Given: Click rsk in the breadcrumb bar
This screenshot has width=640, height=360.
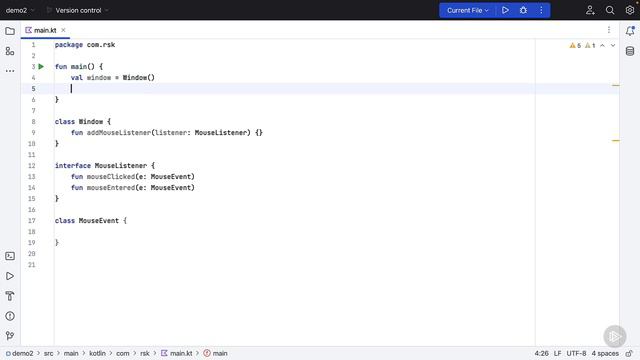Looking at the screenshot, I should tap(145, 353).
